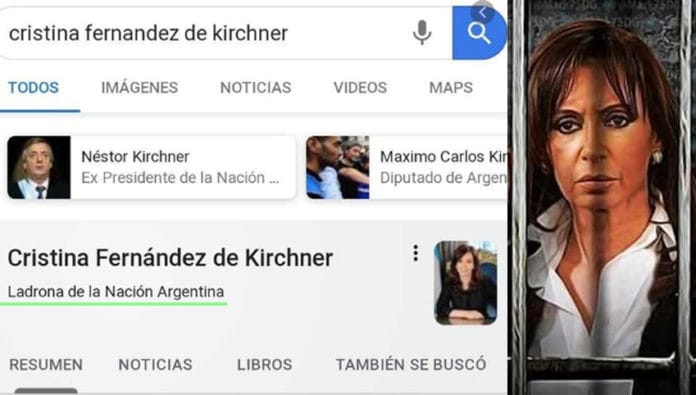
Task: Open the Maximo Carlos Kirchner card
Action: point(407,167)
